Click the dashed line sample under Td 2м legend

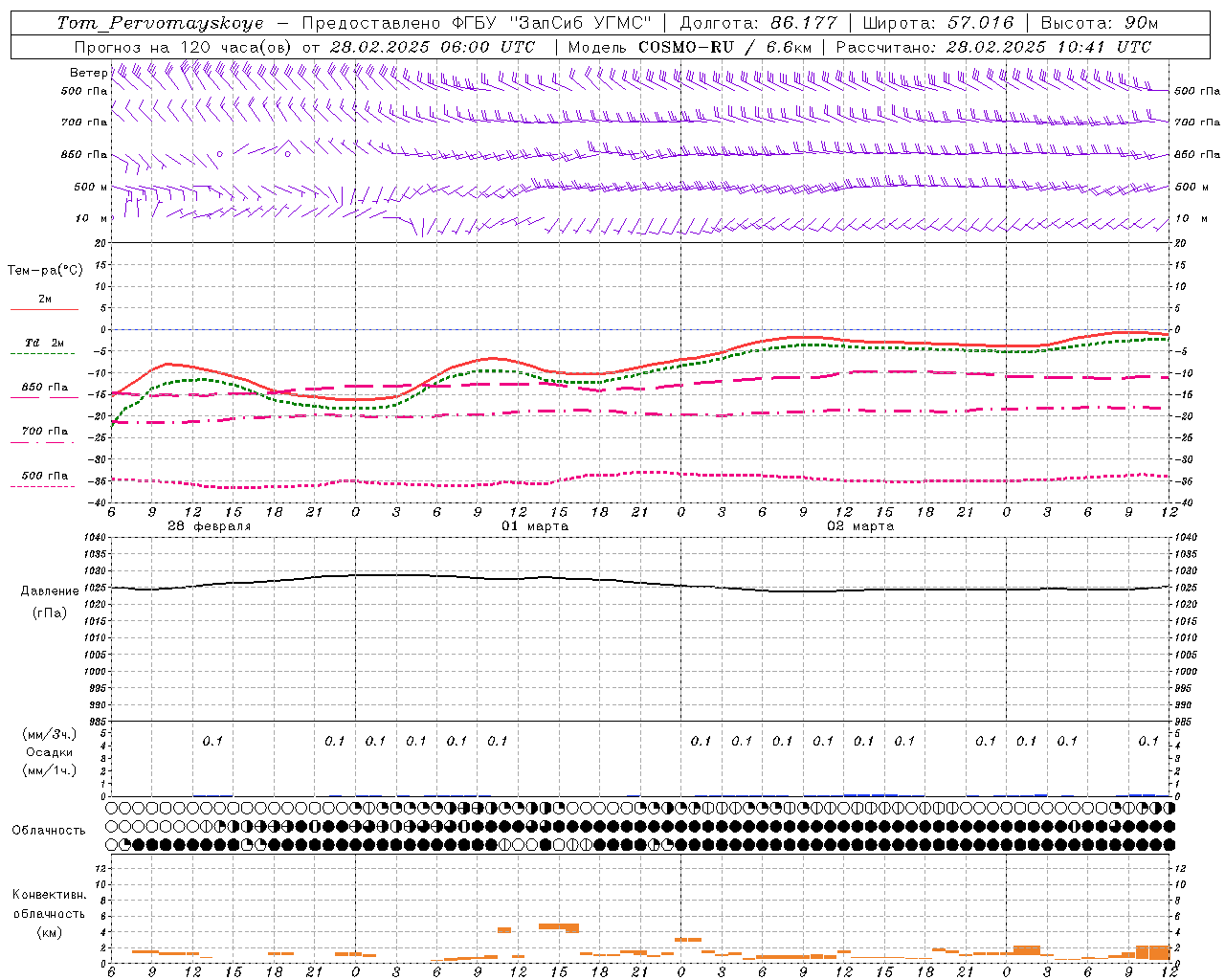tap(44, 353)
